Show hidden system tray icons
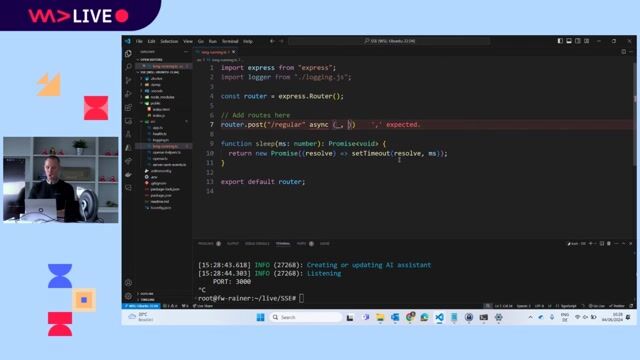Viewport: 640px width, 360px height. [x=530, y=317]
